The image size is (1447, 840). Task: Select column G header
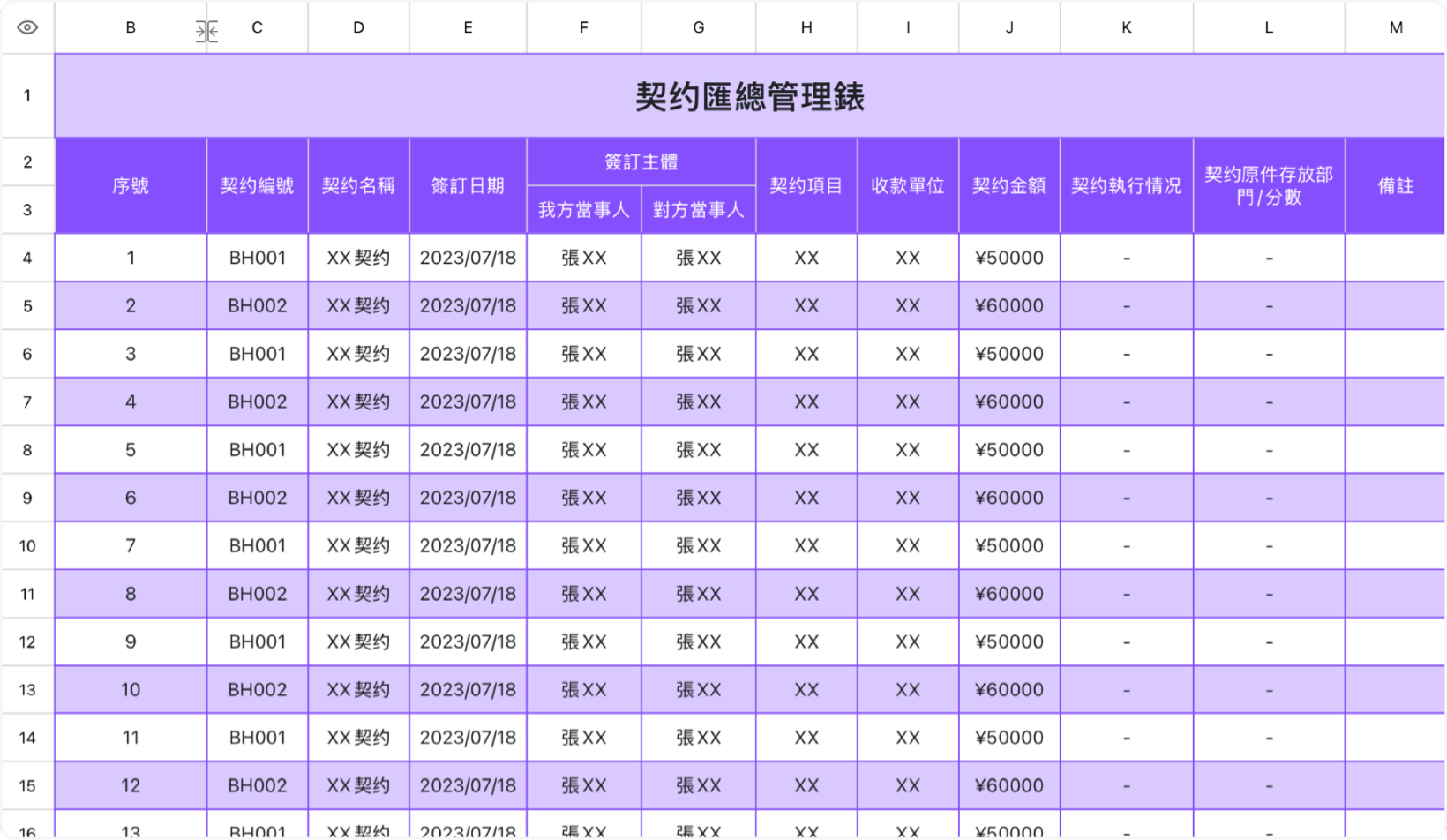pyautogui.click(x=699, y=27)
